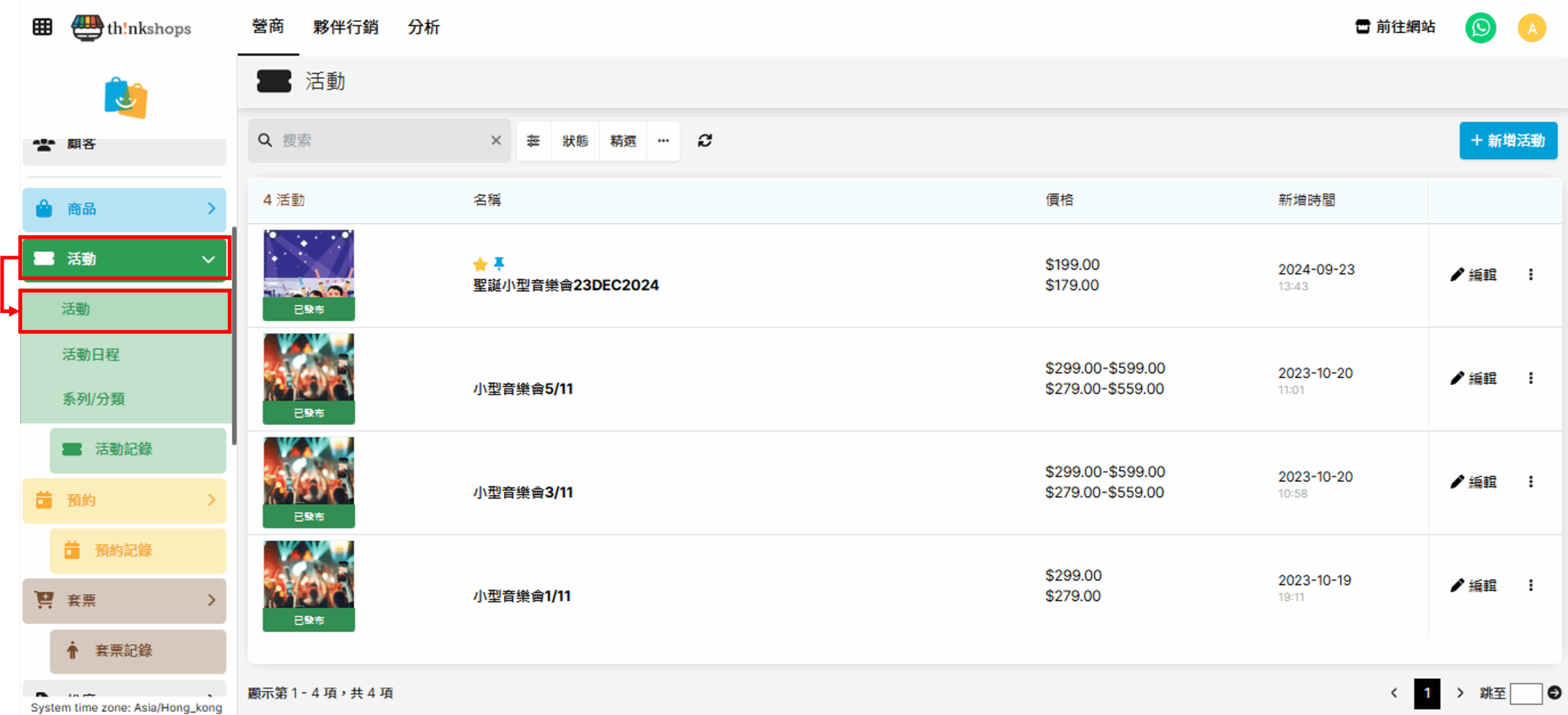Open the filter sliders icon

tap(533, 141)
